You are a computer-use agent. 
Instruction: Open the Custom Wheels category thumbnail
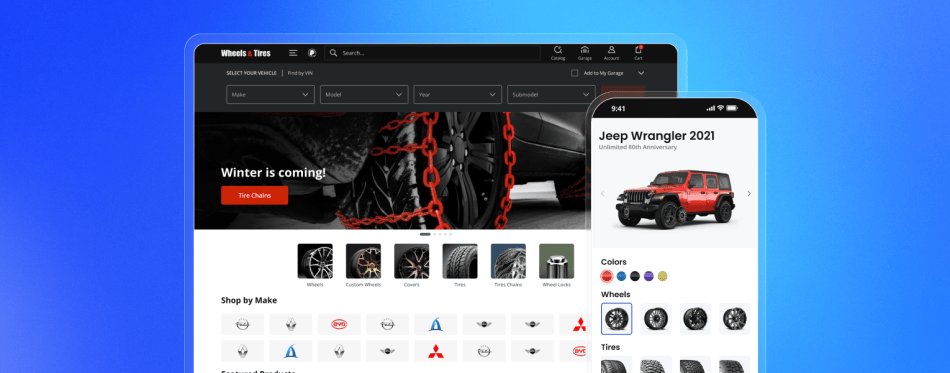(x=364, y=261)
